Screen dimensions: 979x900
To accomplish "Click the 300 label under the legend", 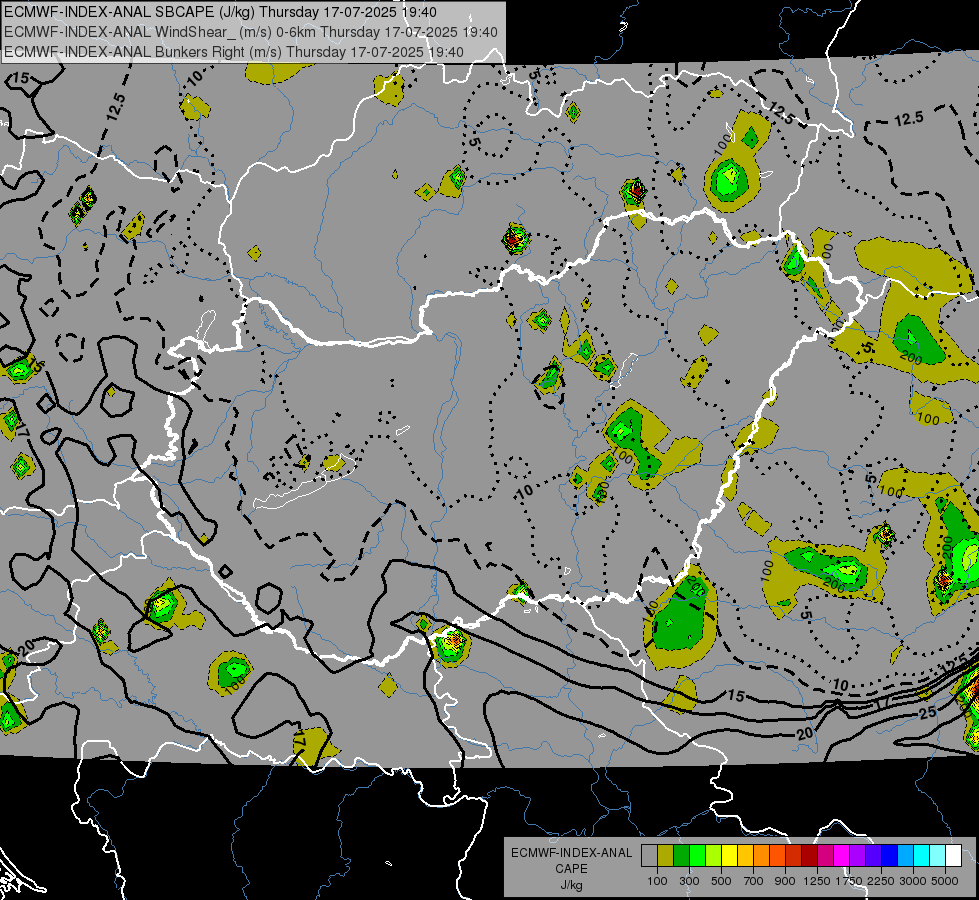I will [x=689, y=881].
